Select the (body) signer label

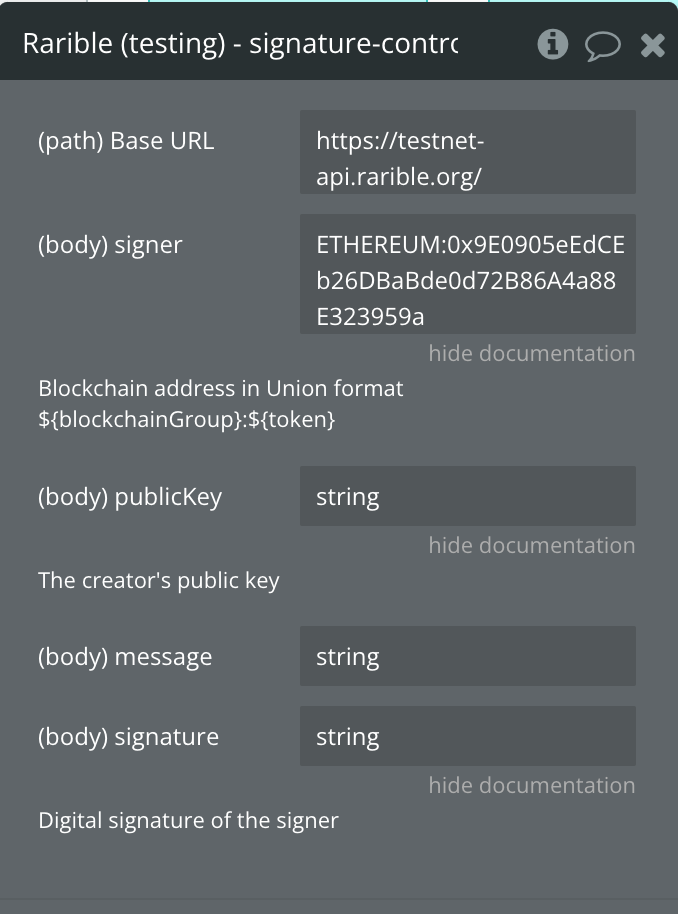tap(110, 245)
